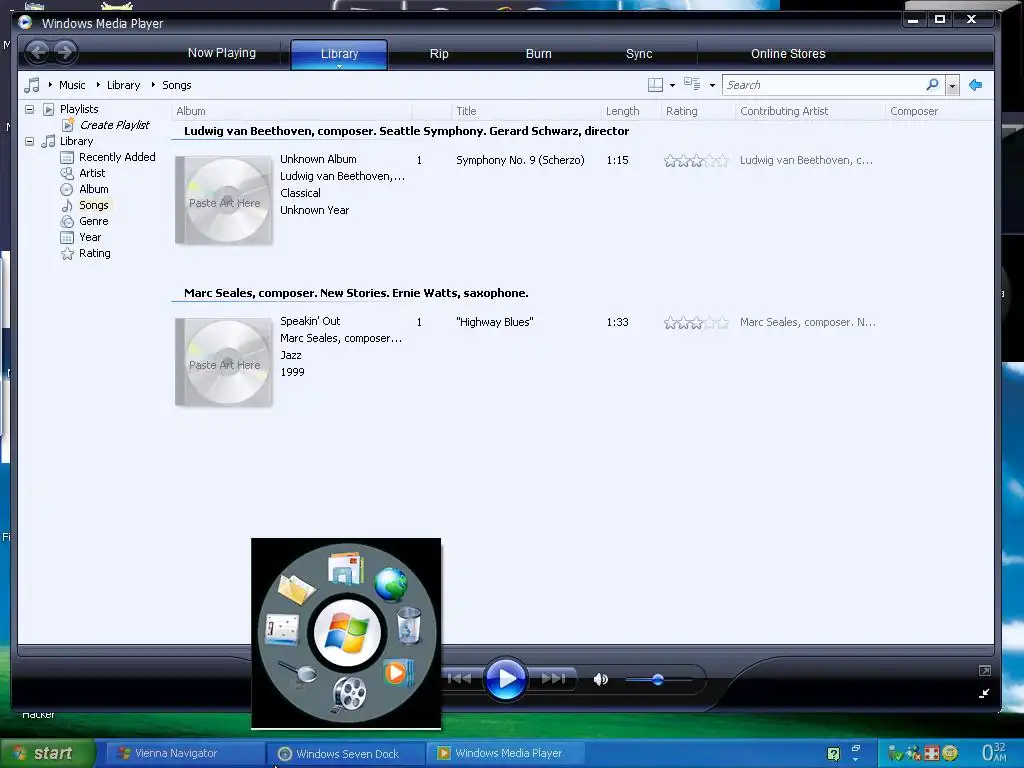The width and height of the screenshot is (1024, 768).
Task: Switch to the Burn tab
Action: [x=539, y=54]
